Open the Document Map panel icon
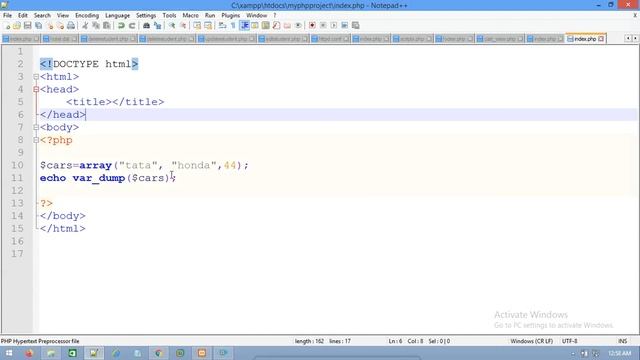Screen dimensions: 640x360 [265, 26]
